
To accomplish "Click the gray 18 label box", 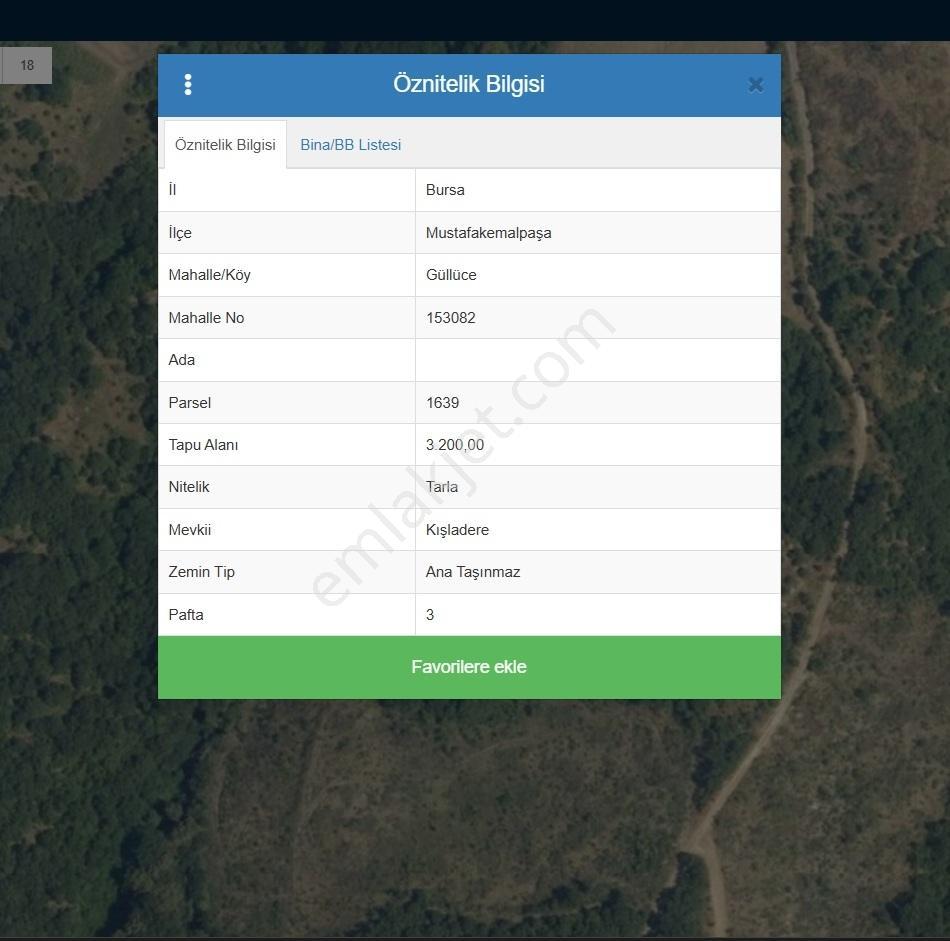I will coord(27,65).
